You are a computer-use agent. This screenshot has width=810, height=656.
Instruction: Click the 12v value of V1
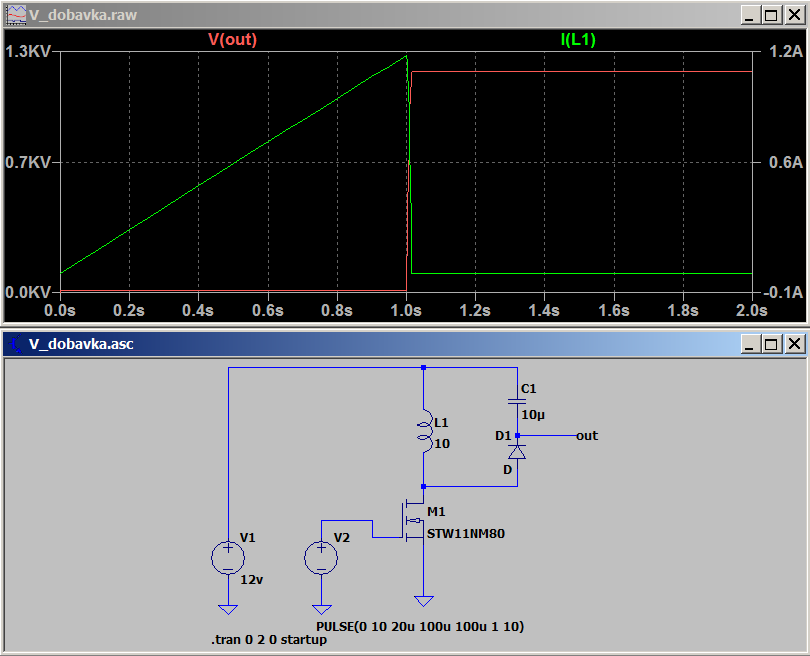click(251, 578)
